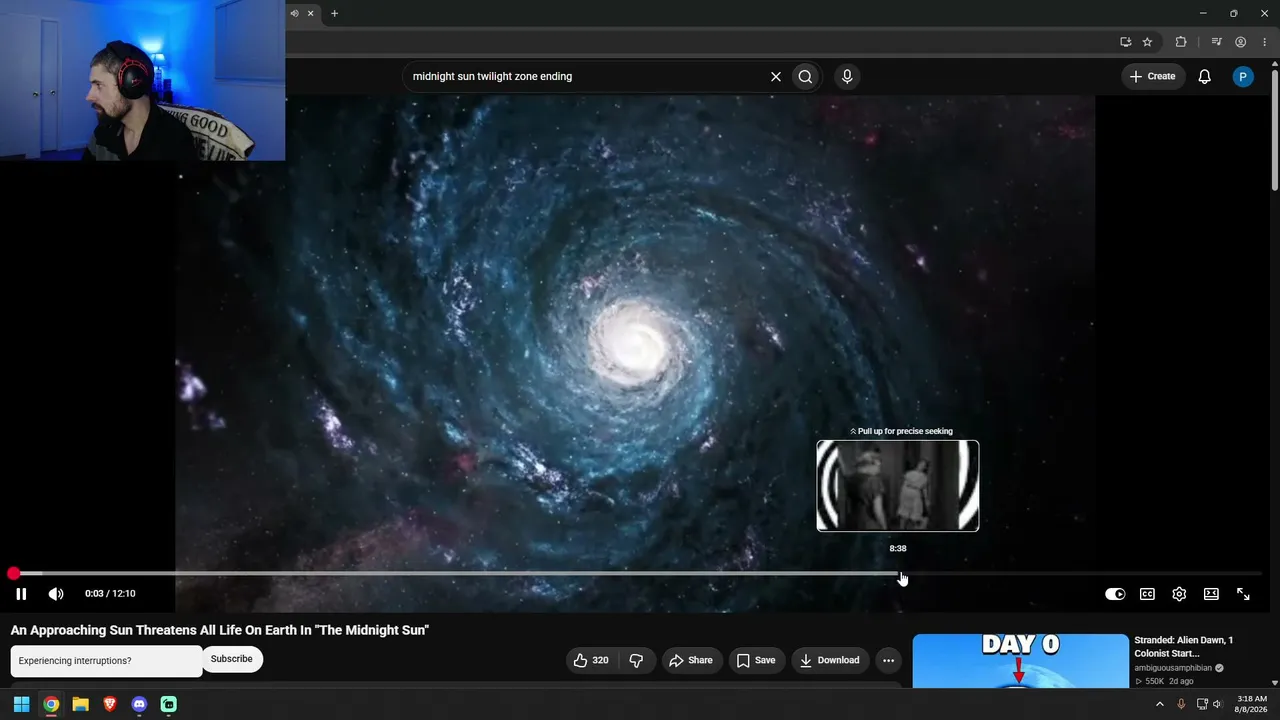Open the Chrome three-dot menu
Image resolution: width=1280 pixels, height=720 pixels.
1264,42
